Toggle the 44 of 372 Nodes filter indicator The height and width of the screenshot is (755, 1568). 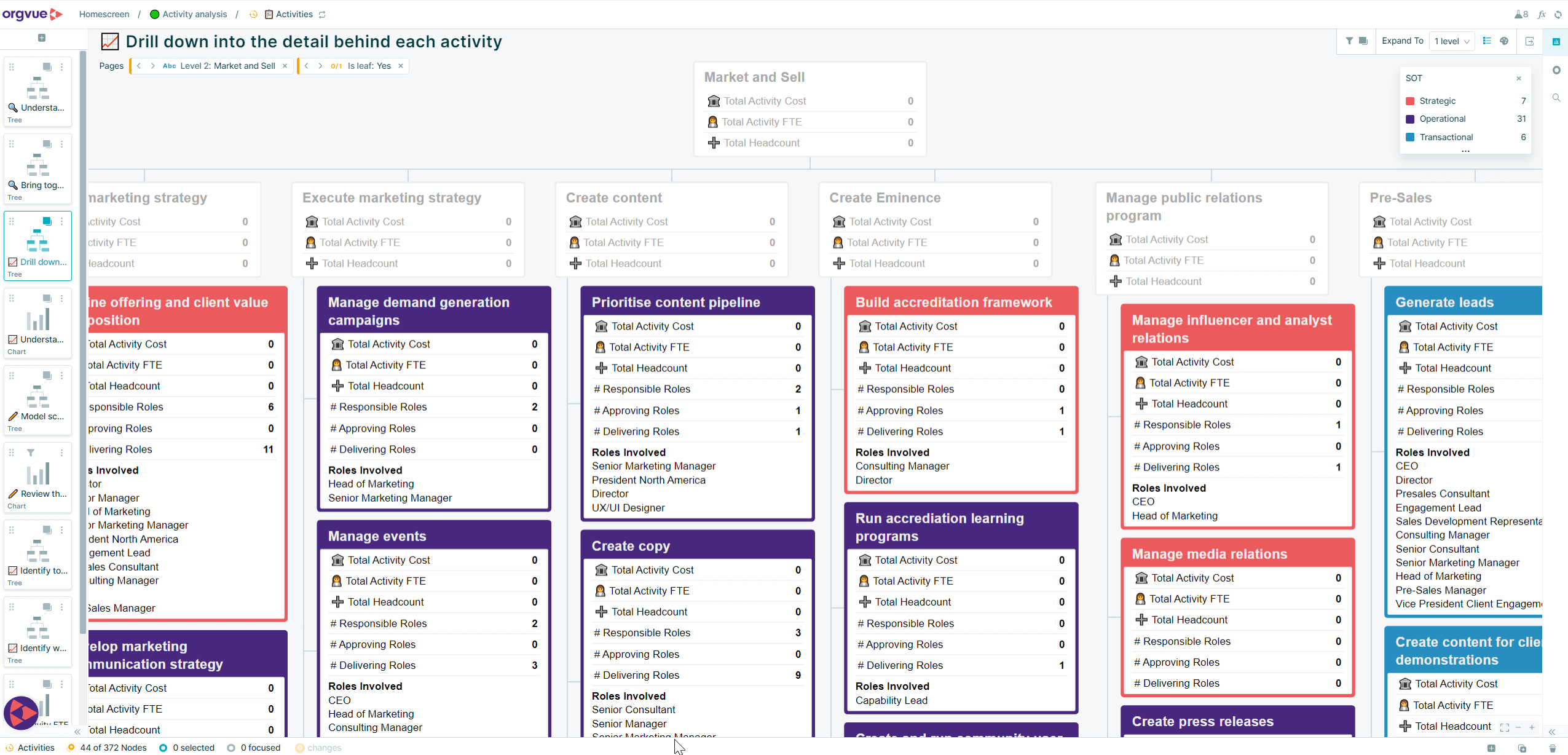point(107,748)
